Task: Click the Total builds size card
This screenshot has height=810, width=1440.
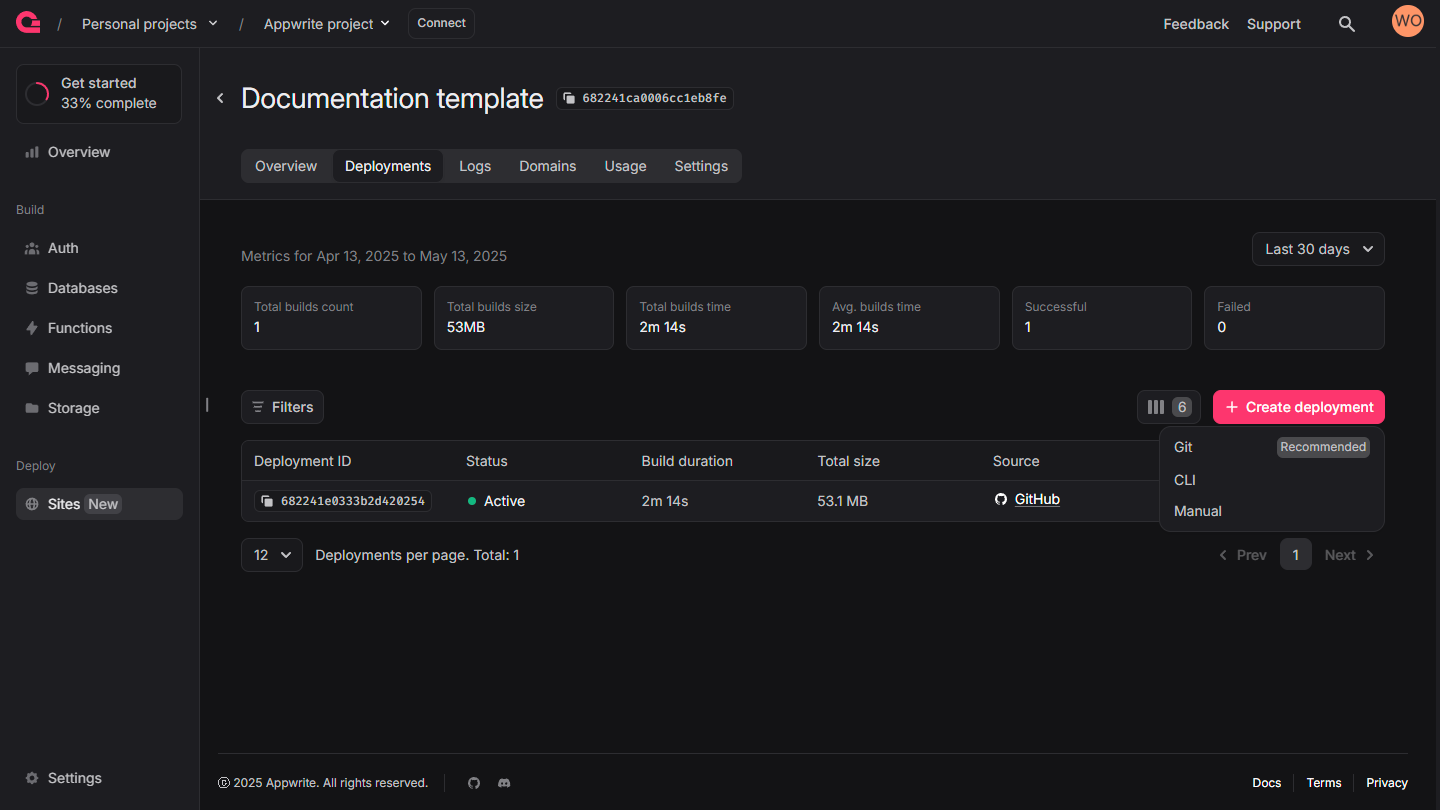Action: coord(524,318)
